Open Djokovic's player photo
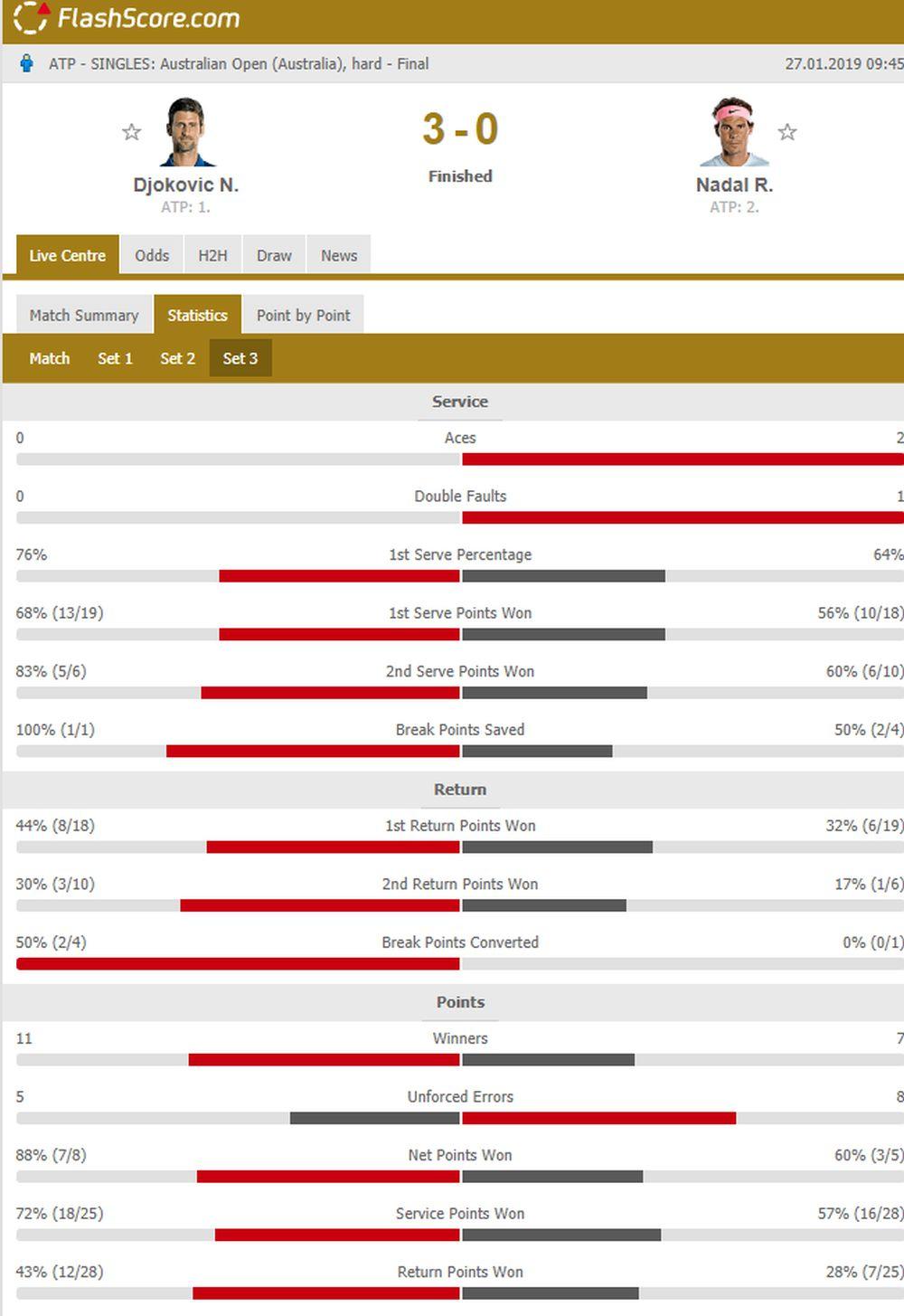This screenshot has height=1316, width=904. [187, 132]
